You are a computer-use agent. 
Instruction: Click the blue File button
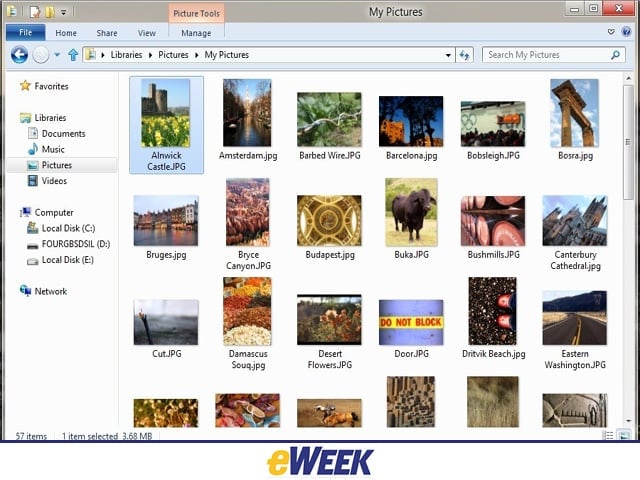(25, 33)
